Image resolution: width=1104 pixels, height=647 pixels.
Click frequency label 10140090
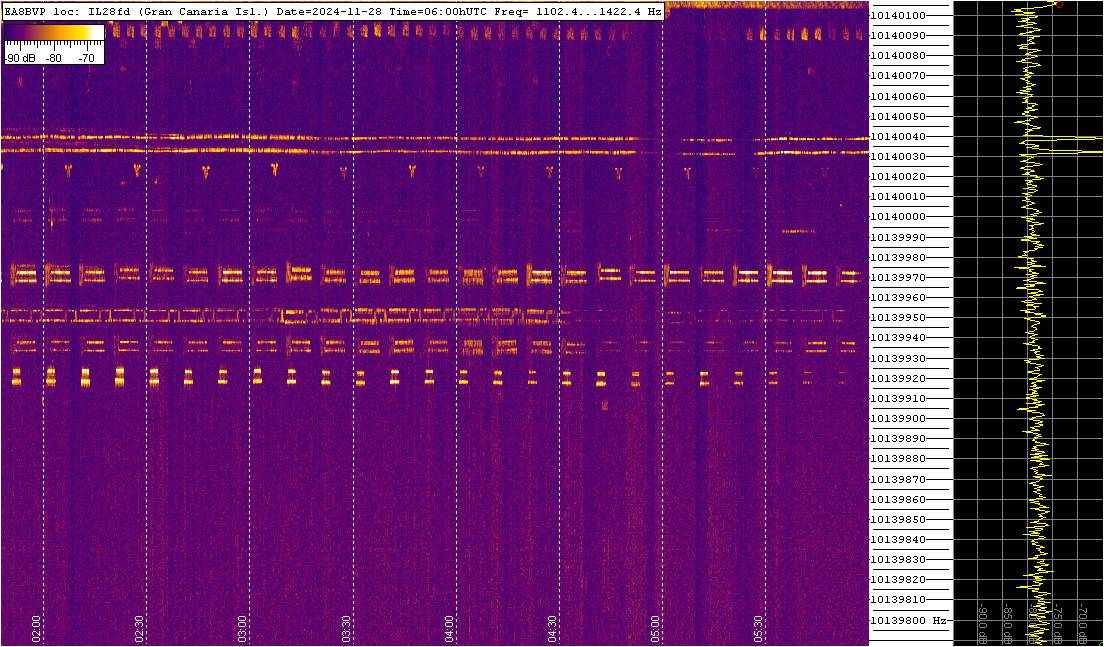coord(898,35)
